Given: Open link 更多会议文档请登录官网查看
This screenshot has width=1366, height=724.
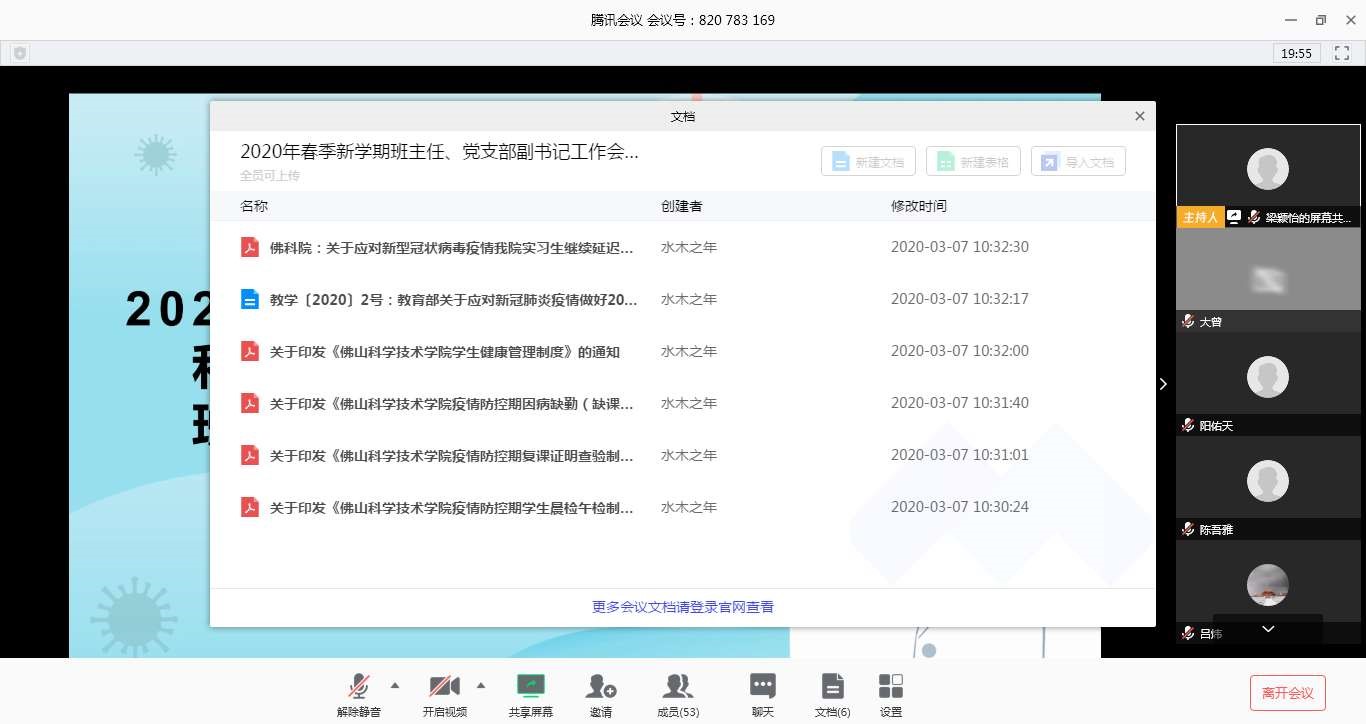Looking at the screenshot, I should point(683,607).
